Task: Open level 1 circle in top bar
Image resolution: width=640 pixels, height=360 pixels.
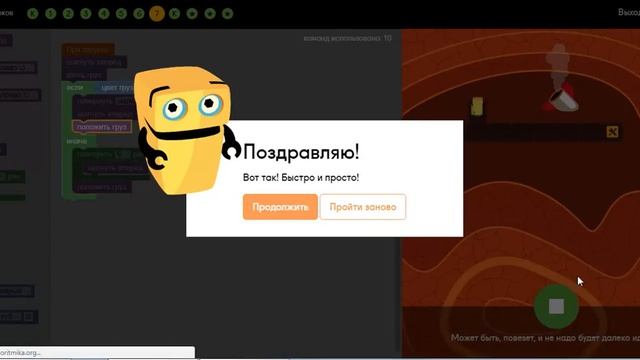Action: [51, 13]
